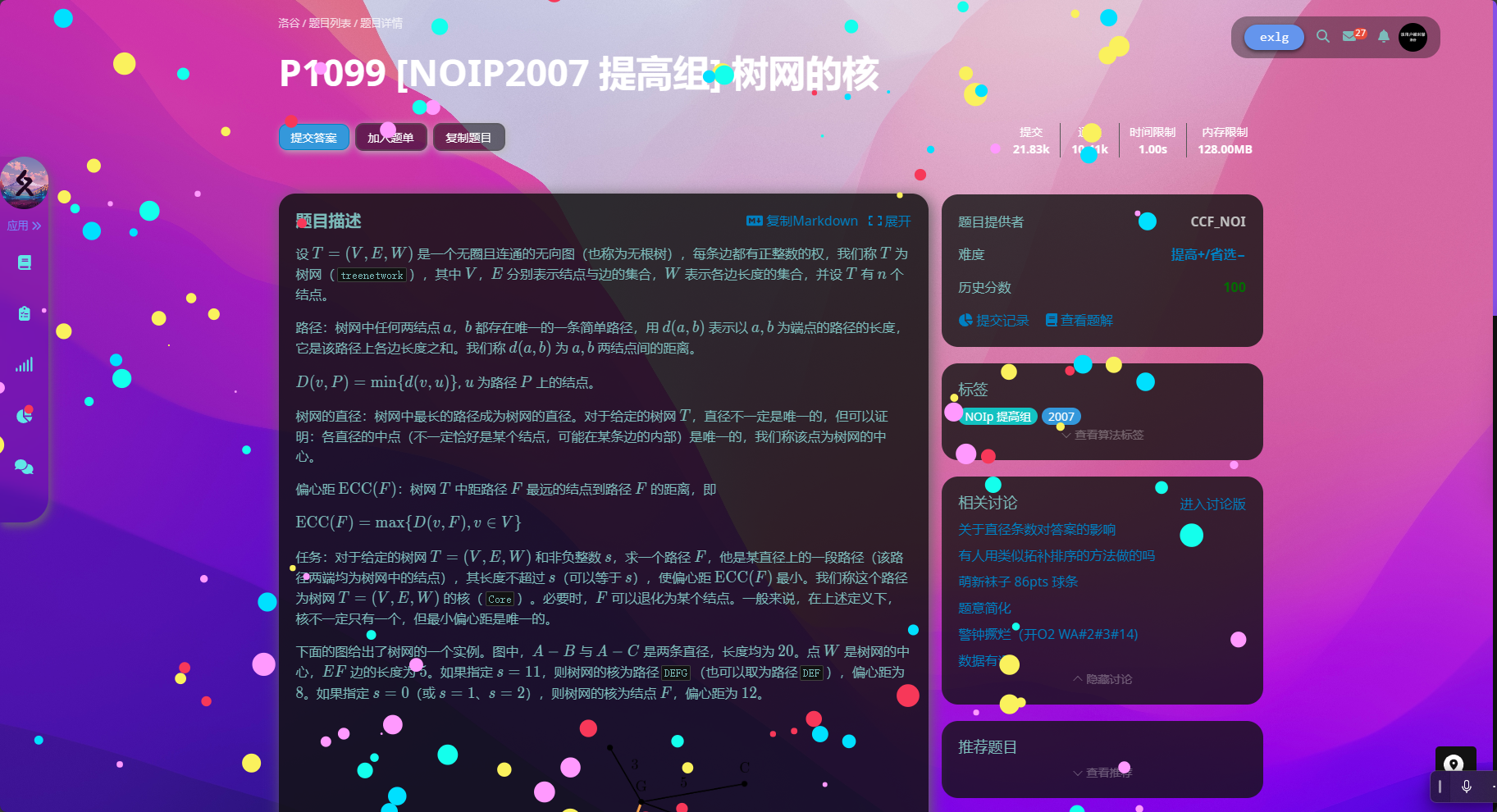The image size is (1497, 812).
Task: Click time limit value 1.00s
Action: pyautogui.click(x=1152, y=149)
